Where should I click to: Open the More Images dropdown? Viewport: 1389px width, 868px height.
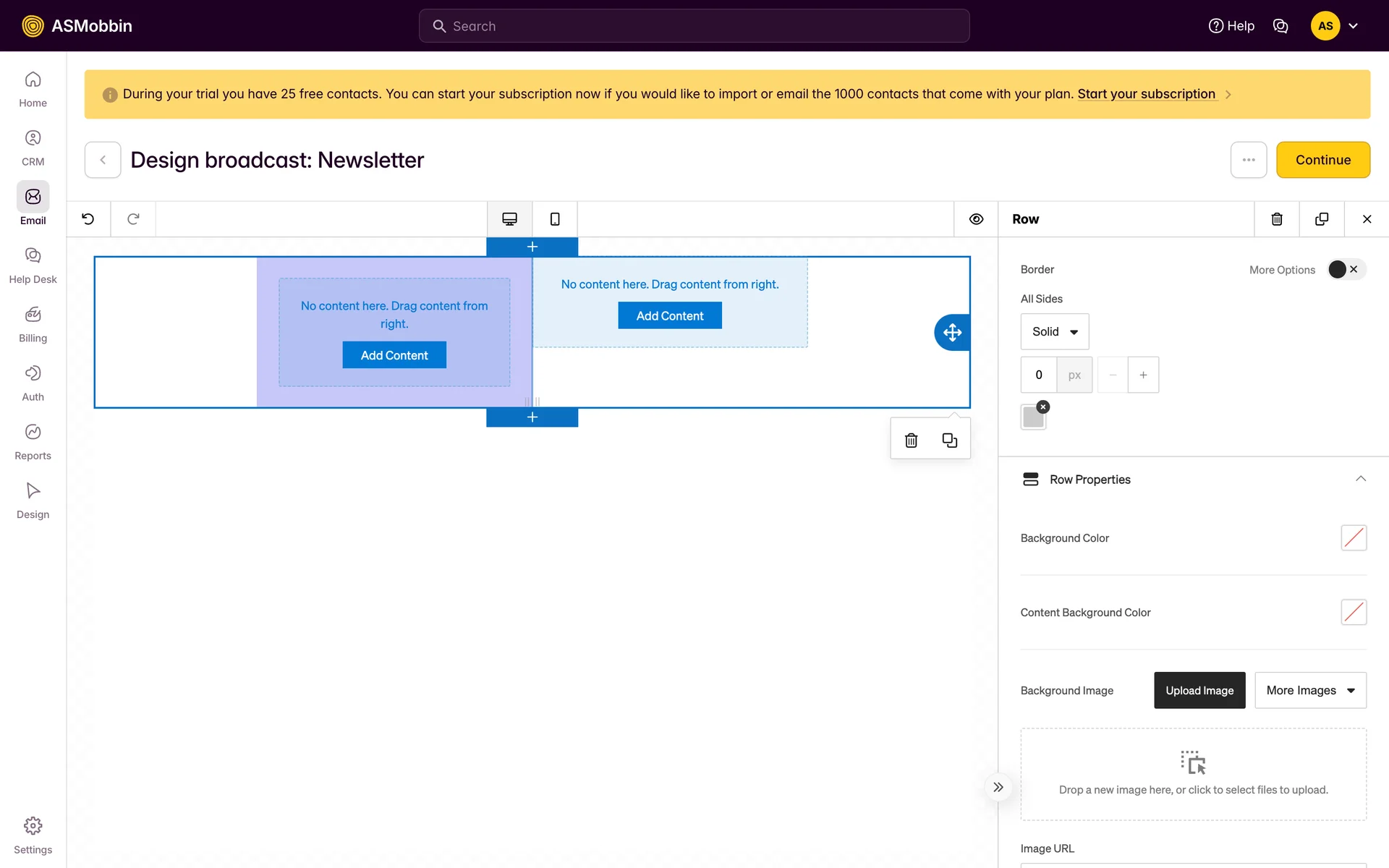(x=1310, y=690)
